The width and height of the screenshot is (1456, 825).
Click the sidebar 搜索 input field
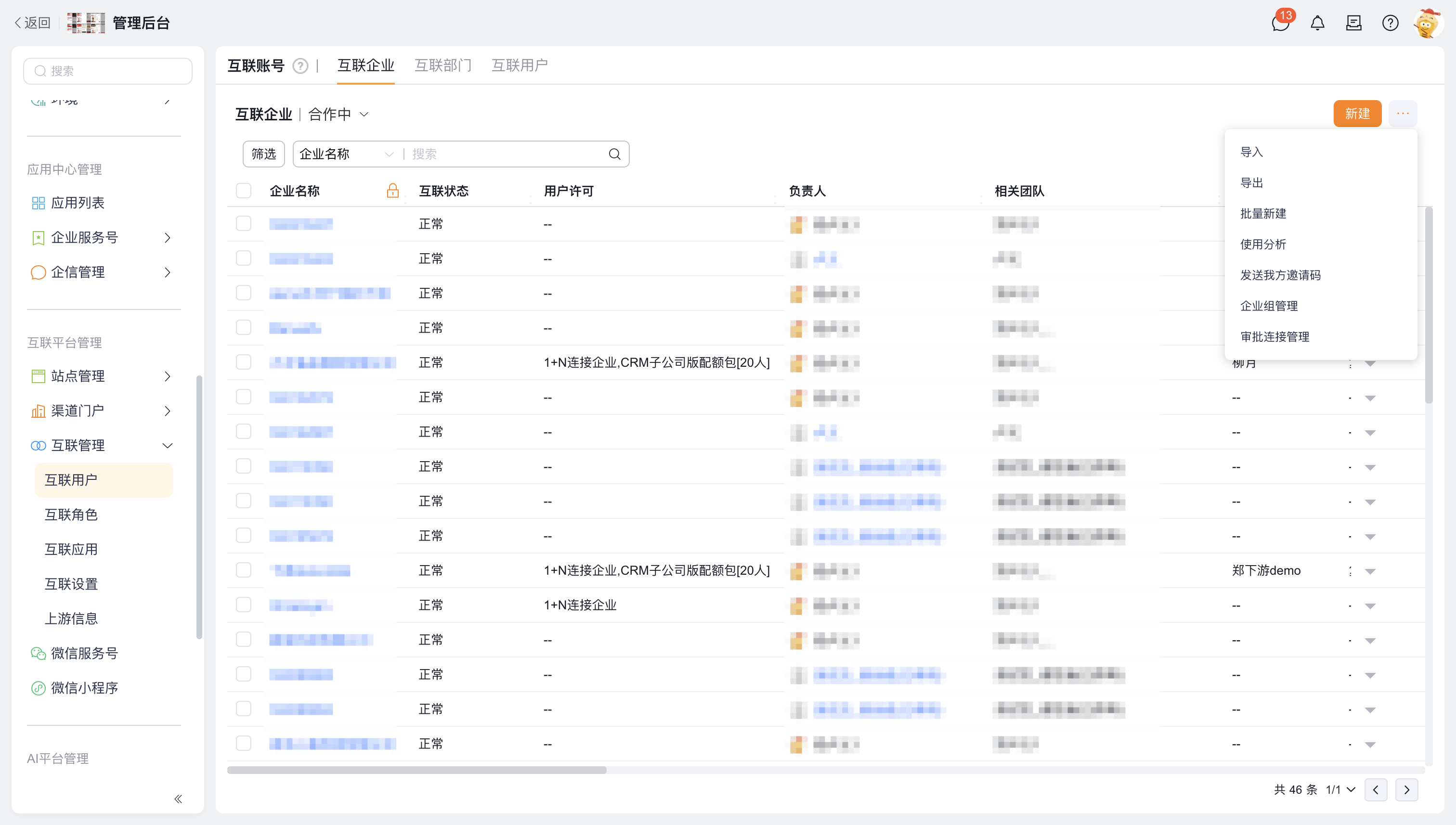click(108, 71)
